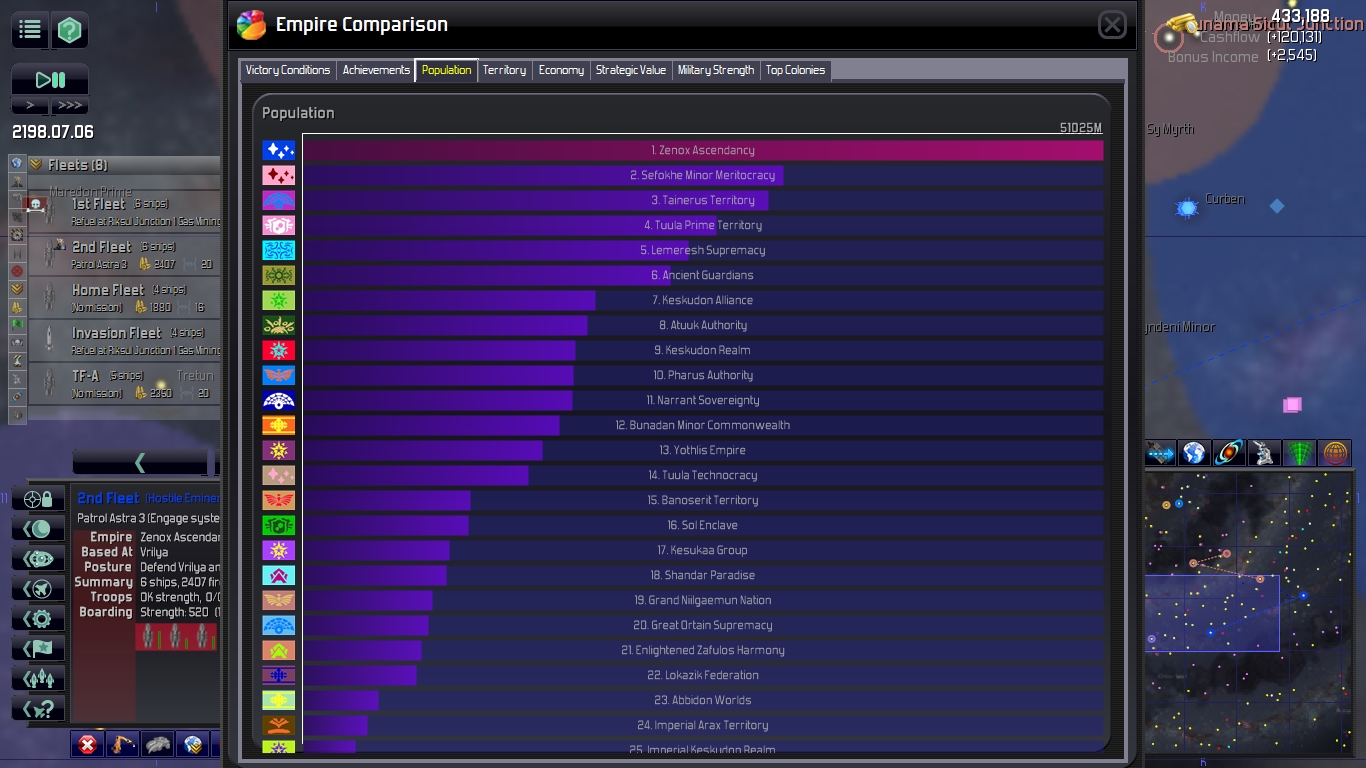Select Invasion Fleet in the fleets list
Screen dimensions: 1366x768
pyautogui.click(x=124, y=341)
